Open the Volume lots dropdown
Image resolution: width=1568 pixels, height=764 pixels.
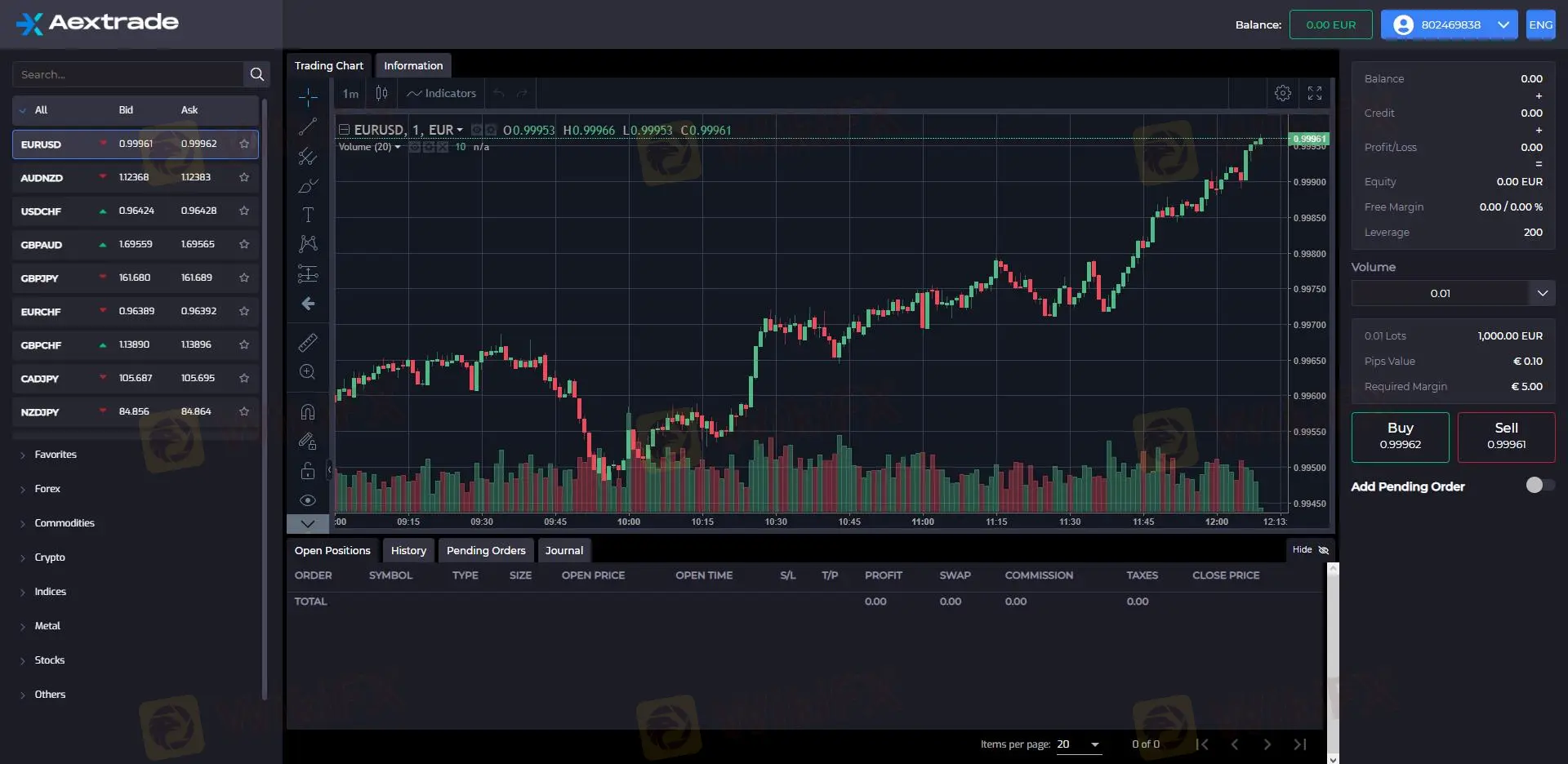1543,293
